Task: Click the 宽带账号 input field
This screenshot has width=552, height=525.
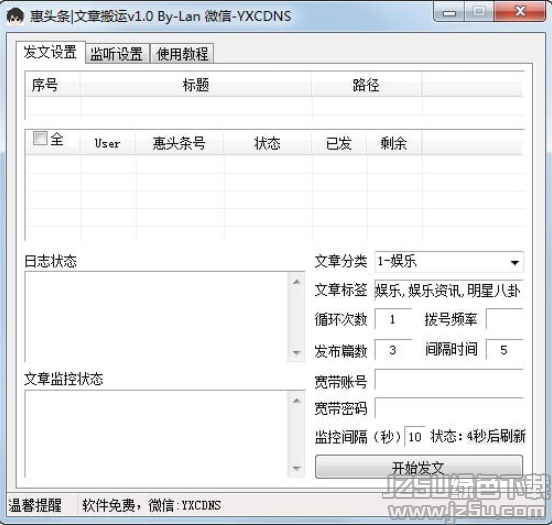Action: pyautogui.click(x=449, y=380)
